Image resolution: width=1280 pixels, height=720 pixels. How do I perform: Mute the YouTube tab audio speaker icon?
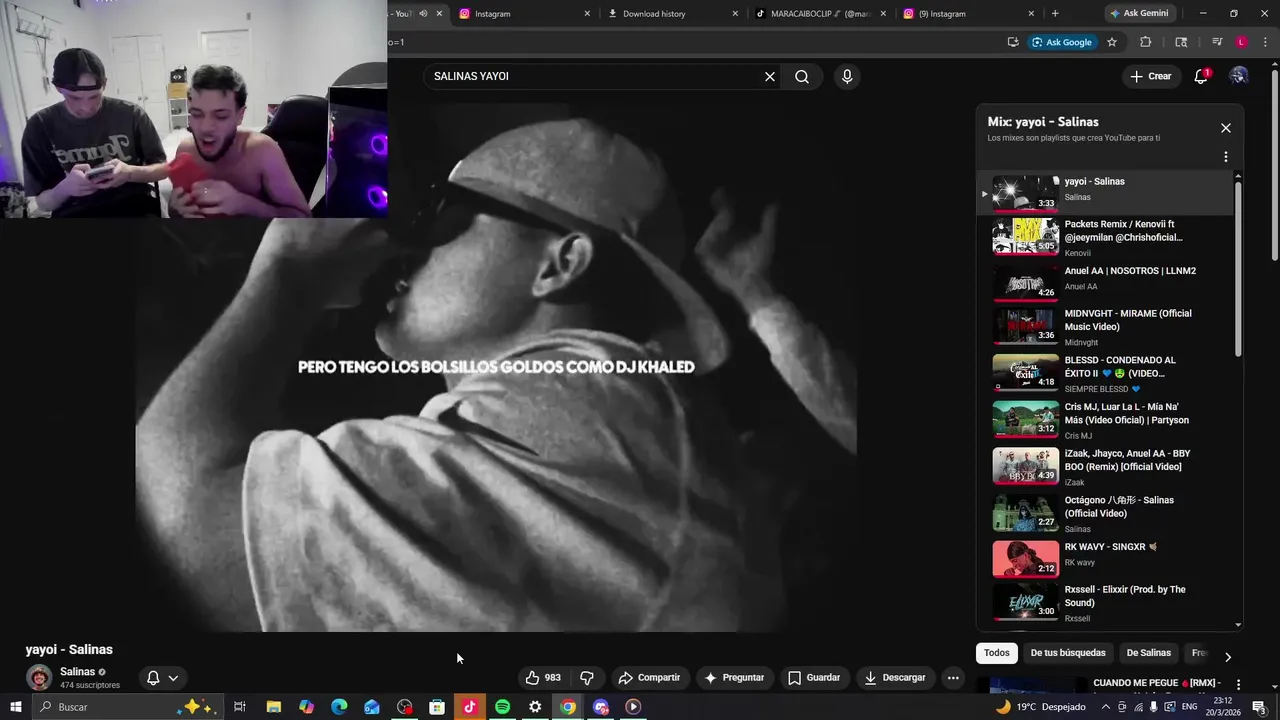tap(423, 13)
